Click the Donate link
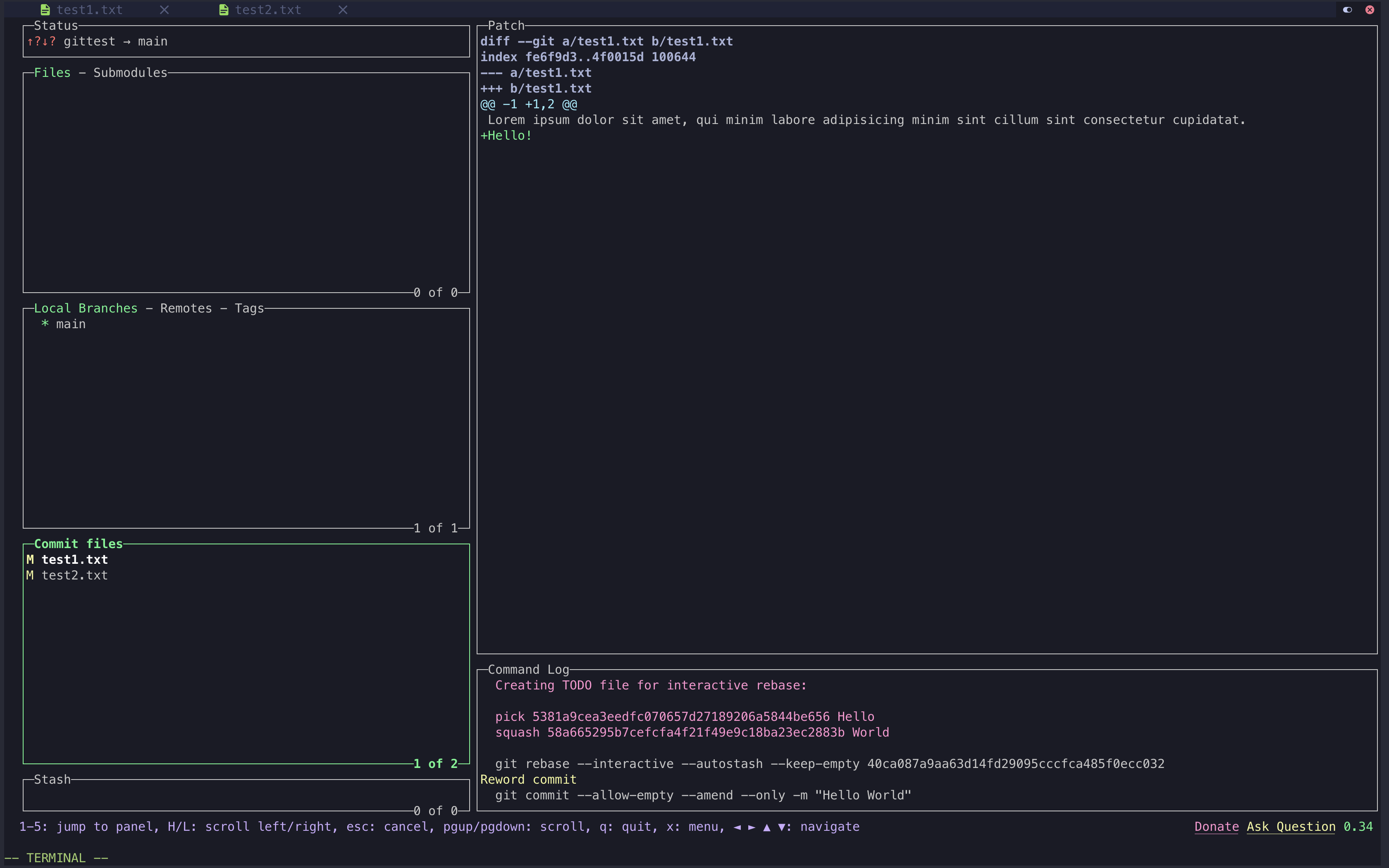 coord(1216,827)
